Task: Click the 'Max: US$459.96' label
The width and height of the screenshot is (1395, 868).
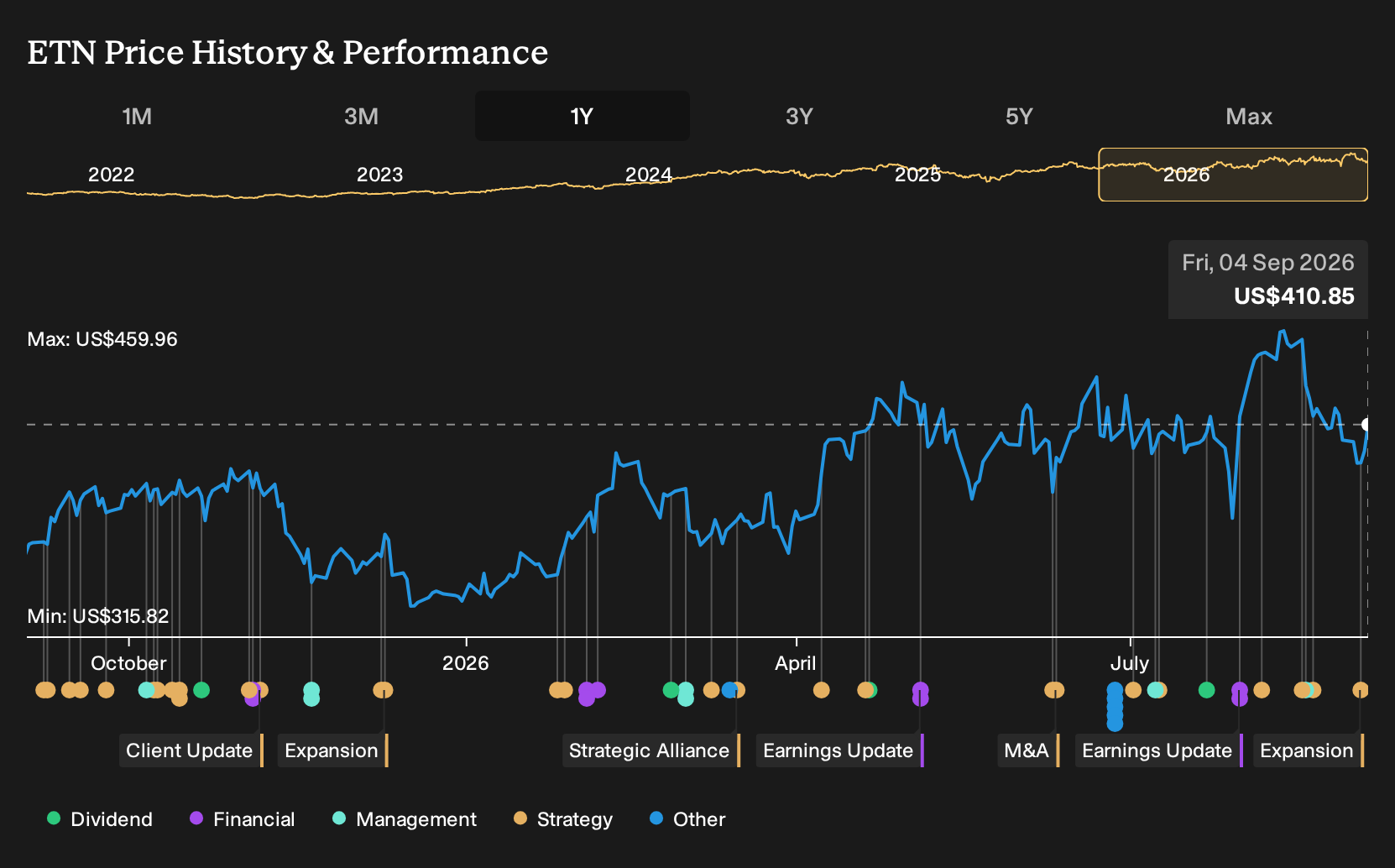Action: tap(102, 339)
